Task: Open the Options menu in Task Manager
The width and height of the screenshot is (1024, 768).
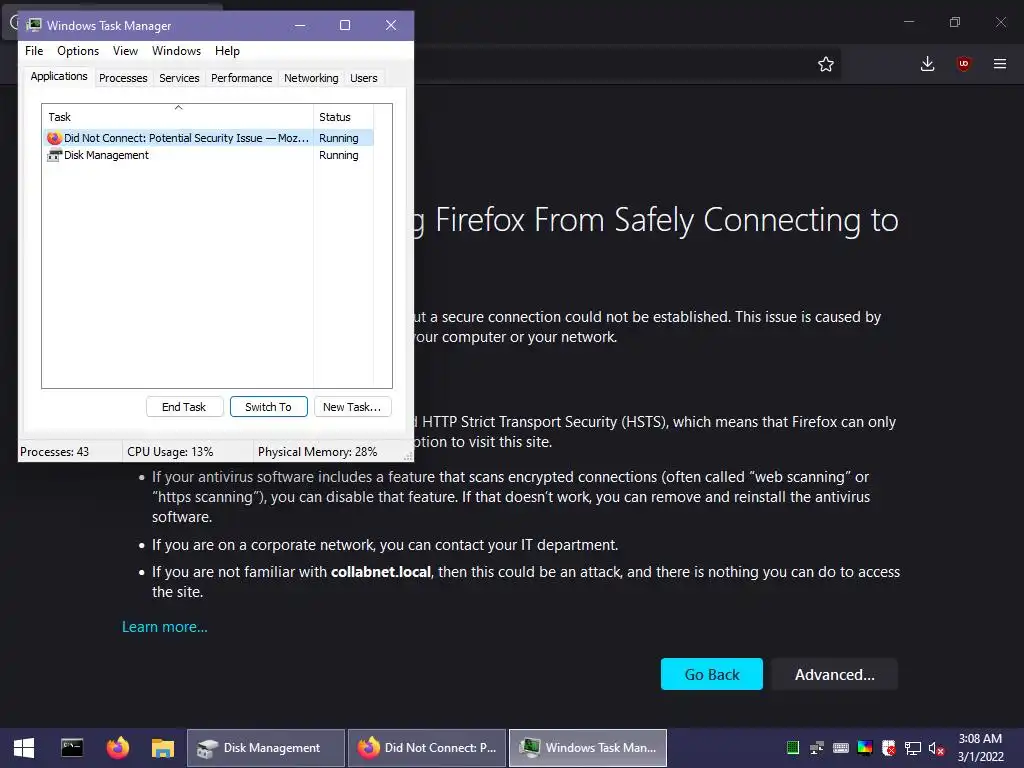Action: coord(78,51)
